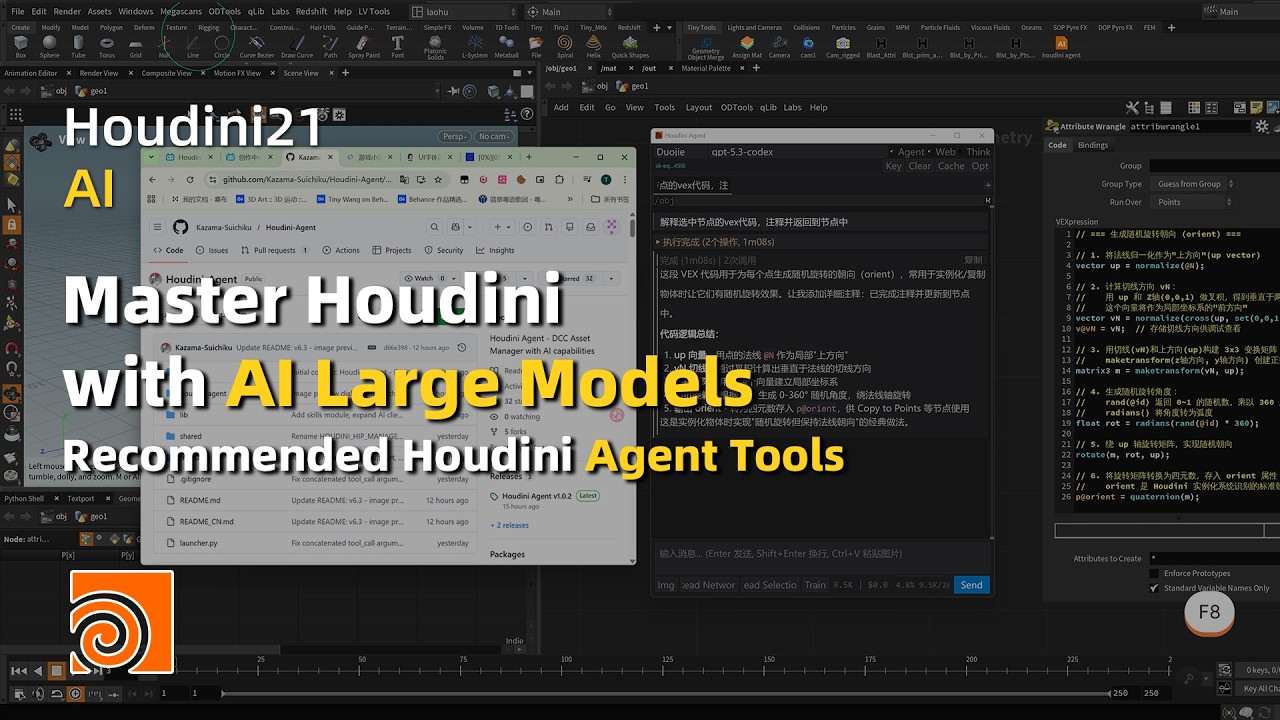Select the Sphere shelf tool

pos(50,46)
